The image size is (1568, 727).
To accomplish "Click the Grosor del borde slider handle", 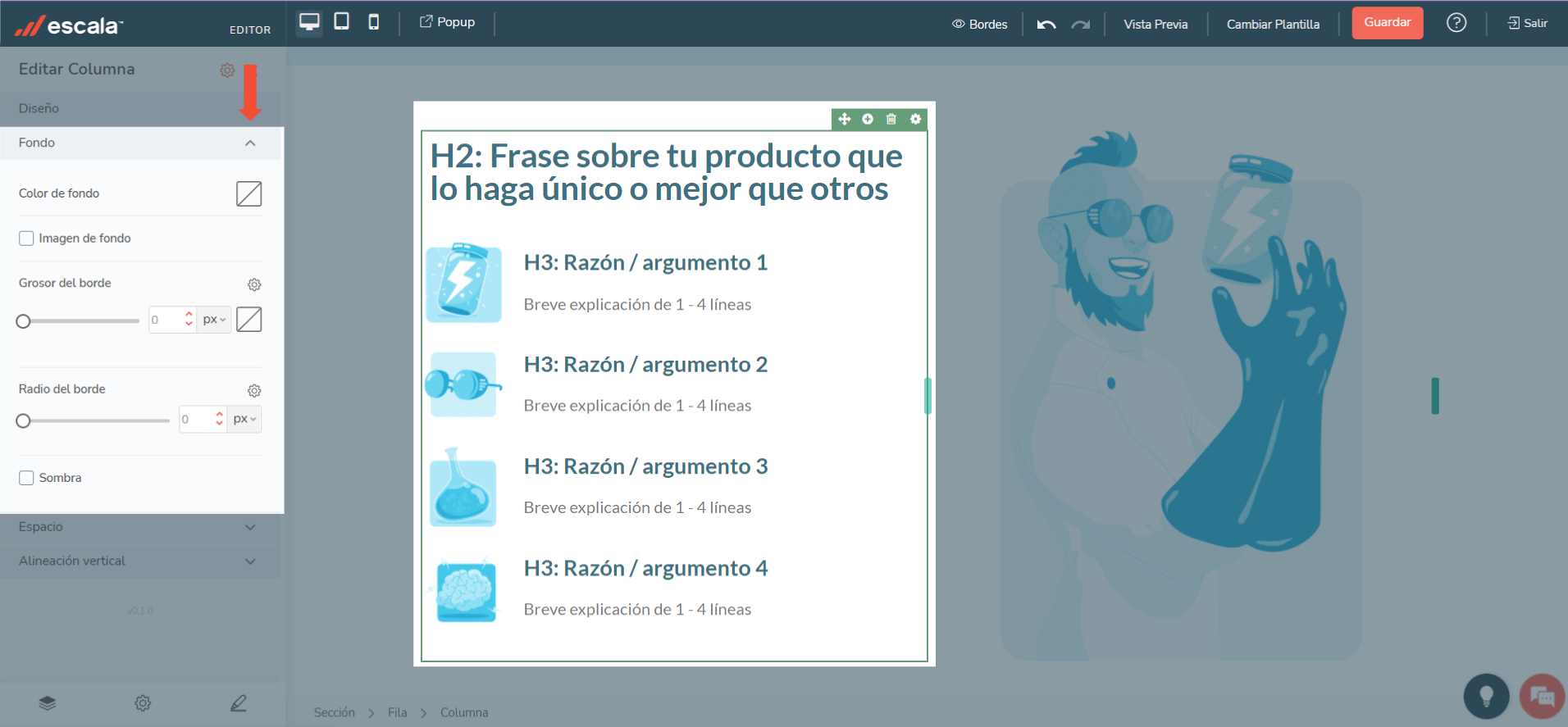I will coord(23,321).
